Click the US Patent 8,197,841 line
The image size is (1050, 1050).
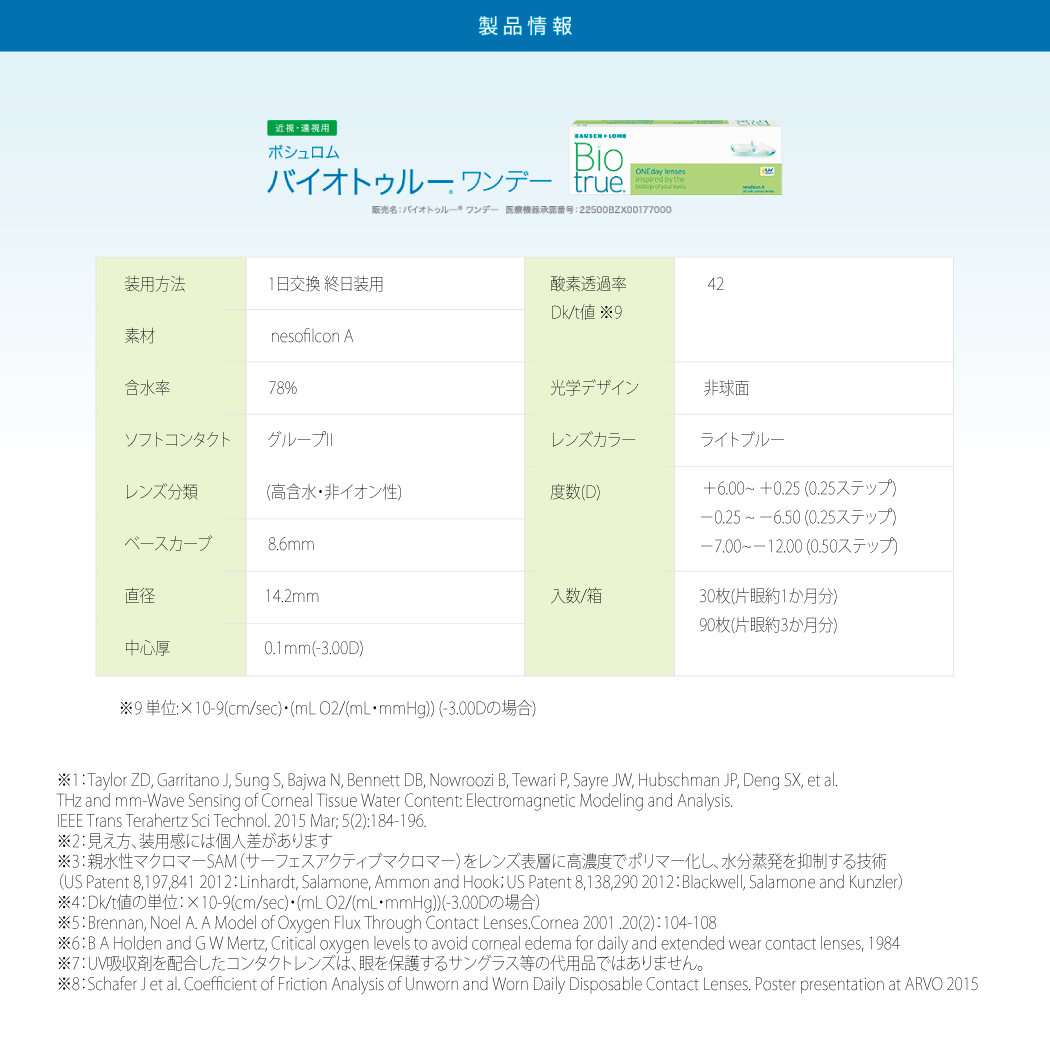point(481,882)
